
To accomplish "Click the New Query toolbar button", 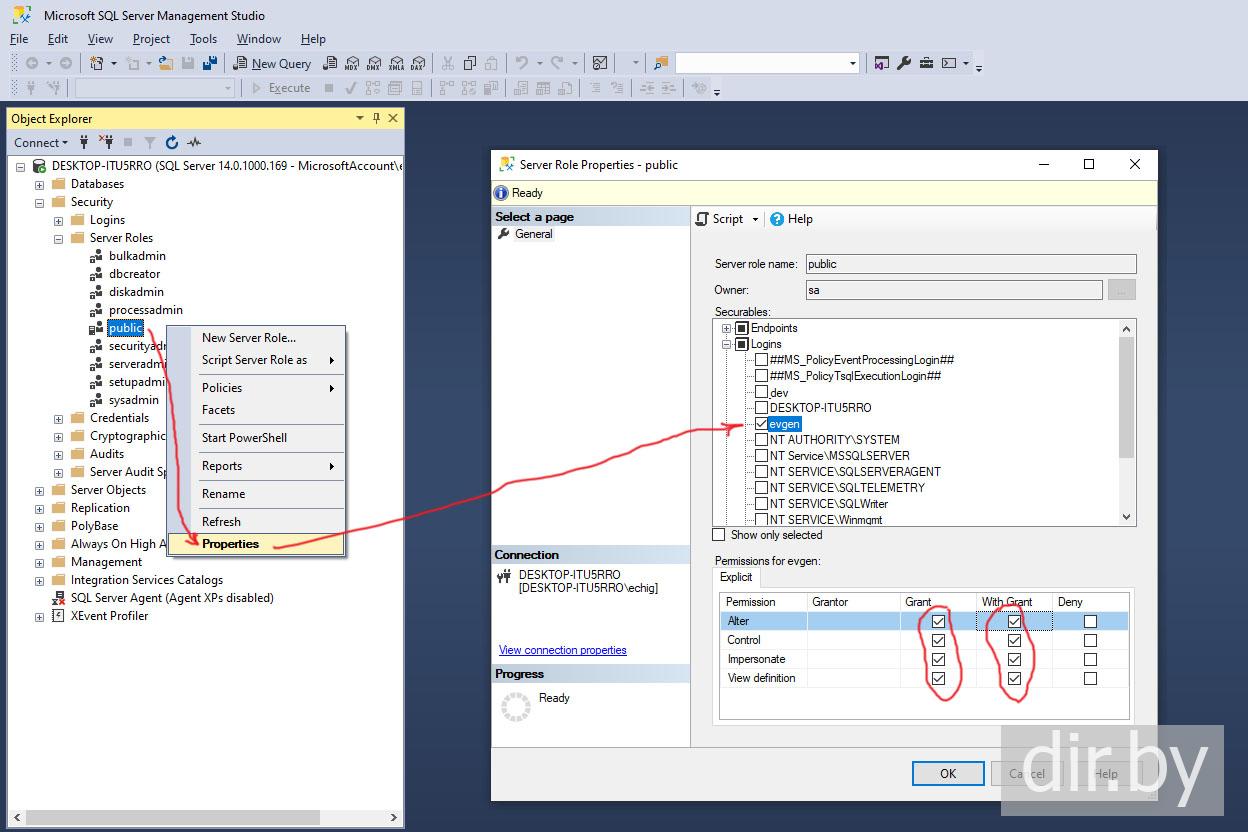I will (x=272, y=63).
